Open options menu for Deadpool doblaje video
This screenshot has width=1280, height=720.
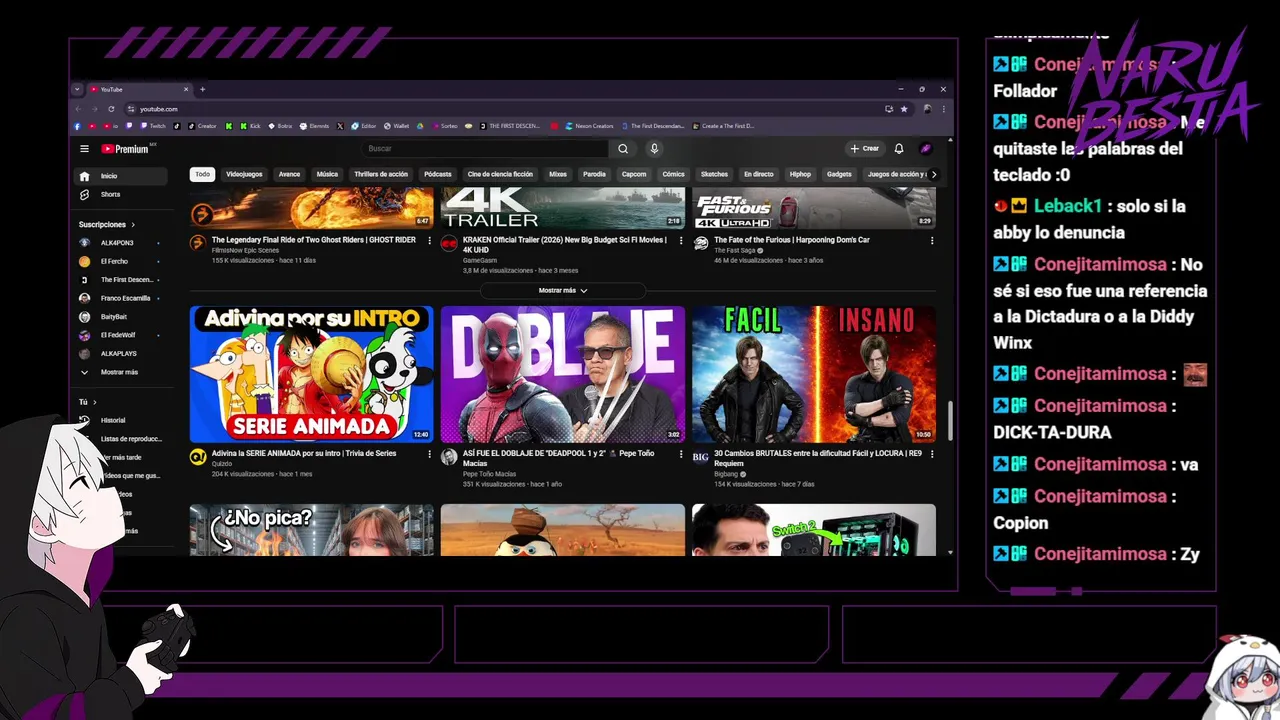[x=681, y=454]
